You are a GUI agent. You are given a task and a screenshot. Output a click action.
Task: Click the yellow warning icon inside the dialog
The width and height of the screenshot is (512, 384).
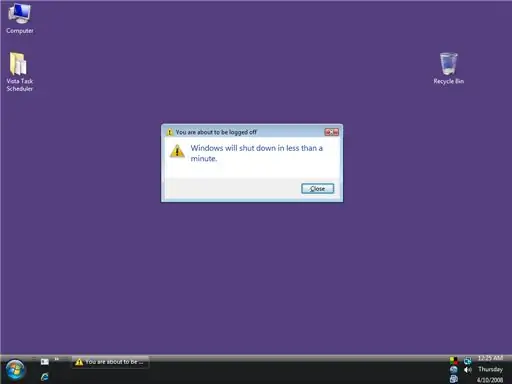[177, 151]
